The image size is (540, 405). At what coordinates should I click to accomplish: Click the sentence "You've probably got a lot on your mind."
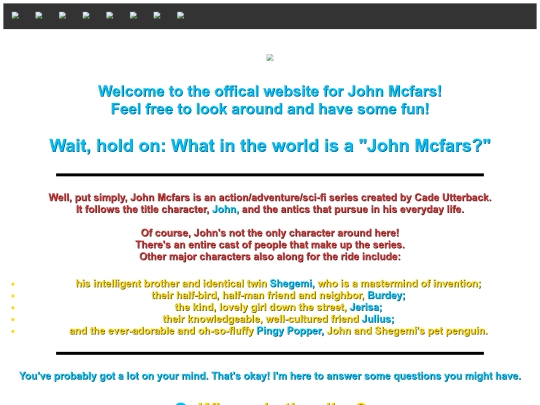point(114,376)
